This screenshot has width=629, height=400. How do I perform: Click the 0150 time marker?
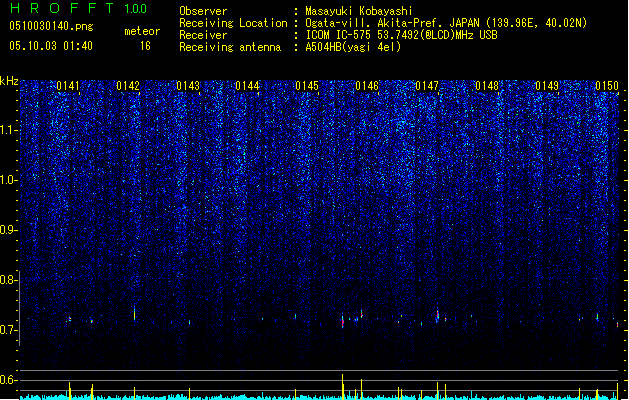click(607, 86)
